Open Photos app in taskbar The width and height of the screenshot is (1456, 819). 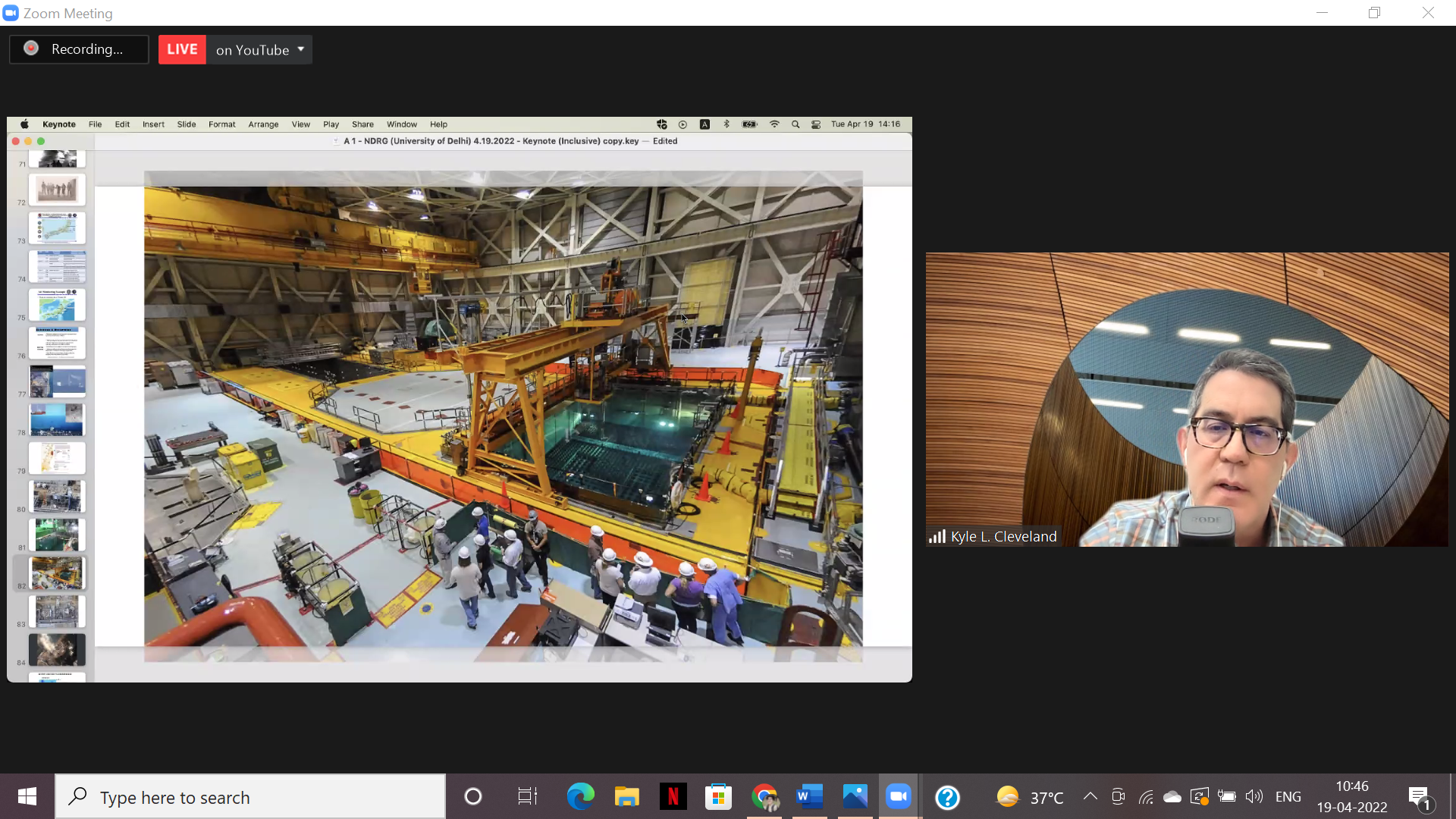[x=855, y=796]
